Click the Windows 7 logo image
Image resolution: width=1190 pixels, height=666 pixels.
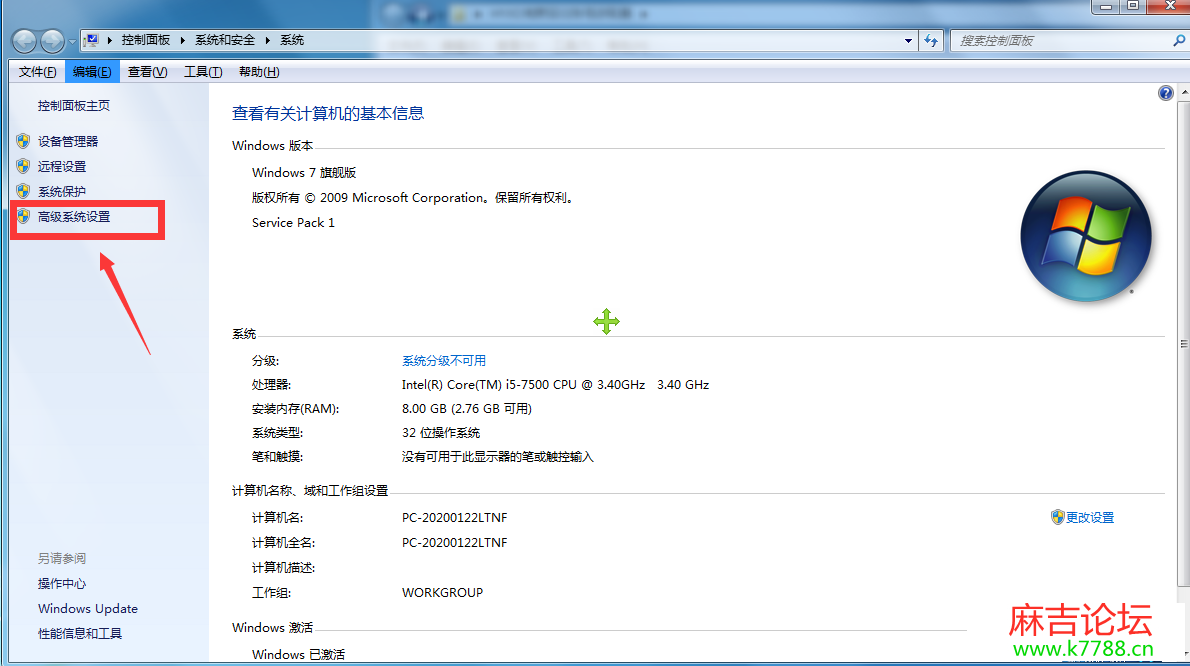(1086, 236)
